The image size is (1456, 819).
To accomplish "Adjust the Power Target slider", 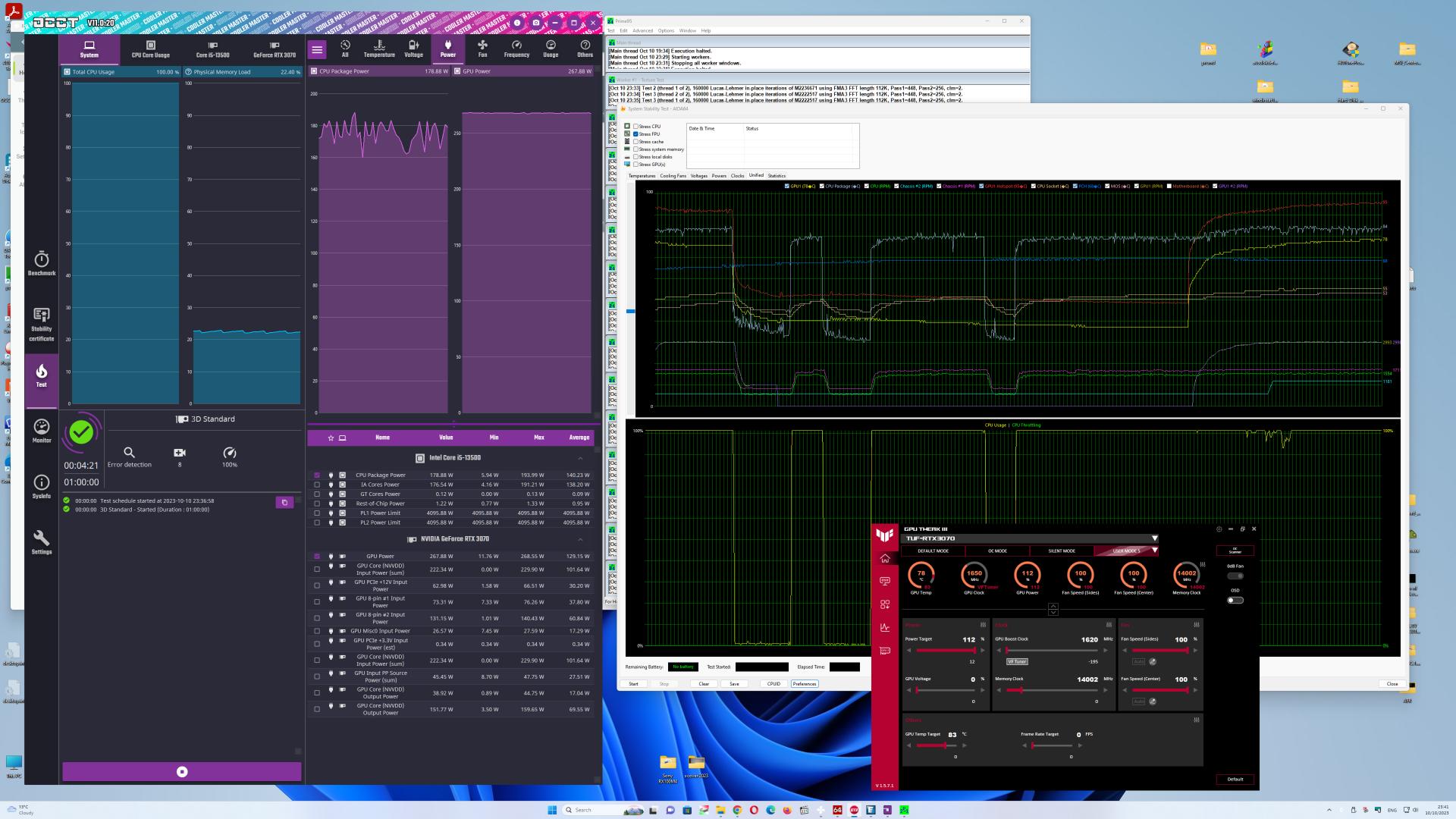I will pos(974,651).
